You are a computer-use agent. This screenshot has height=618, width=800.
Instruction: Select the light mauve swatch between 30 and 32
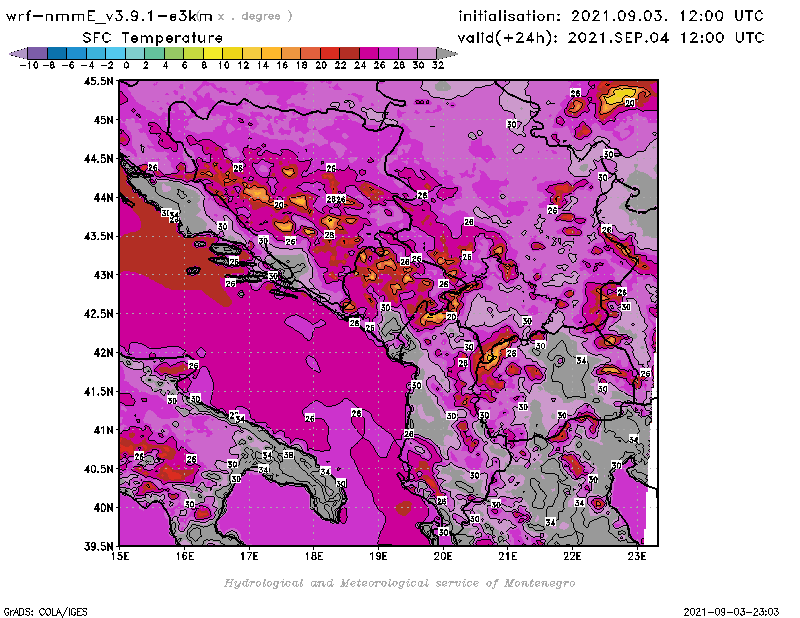pyautogui.click(x=428, y=53)
